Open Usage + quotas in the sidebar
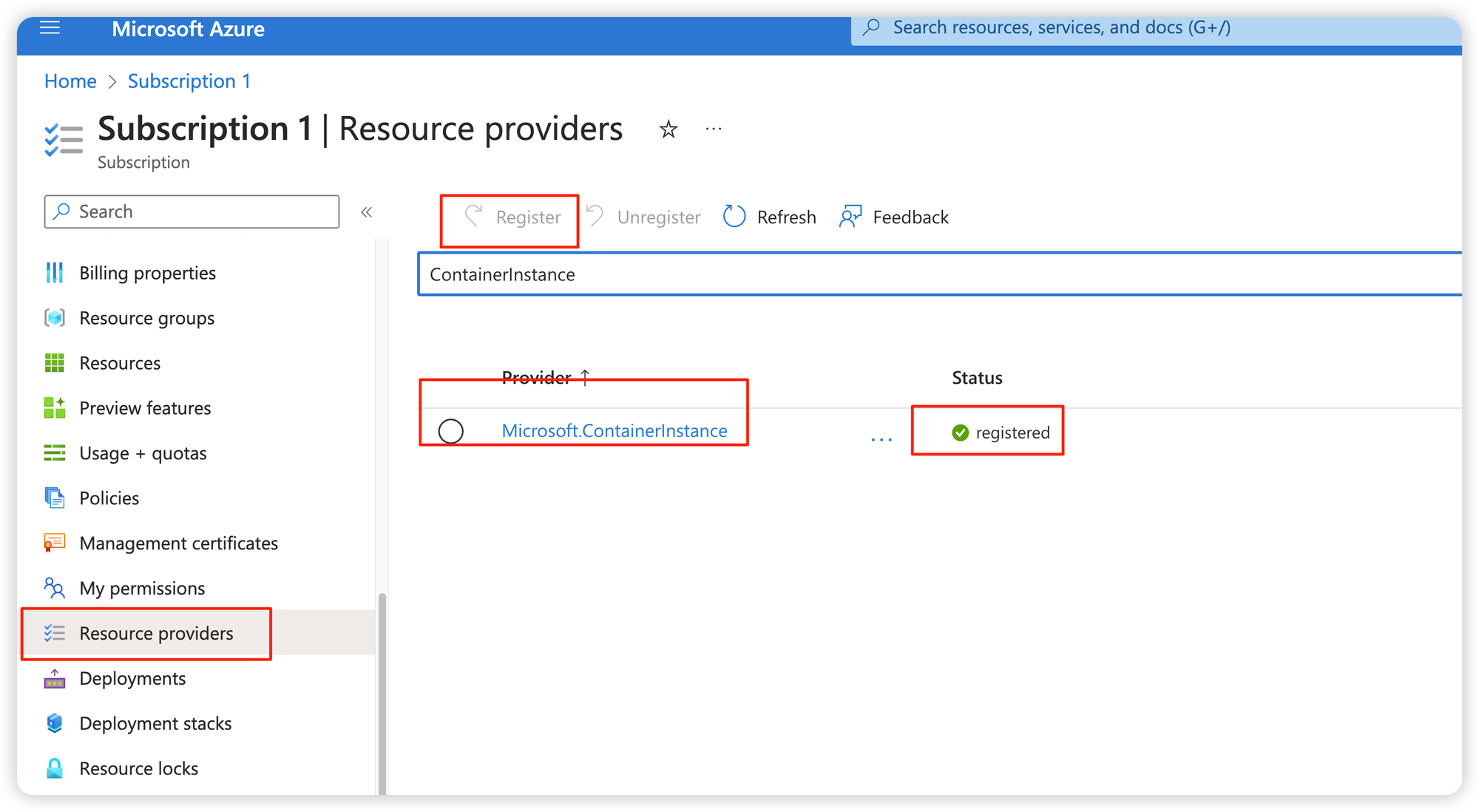Viewport: 1479px width, 812px height. coord(143,453)
